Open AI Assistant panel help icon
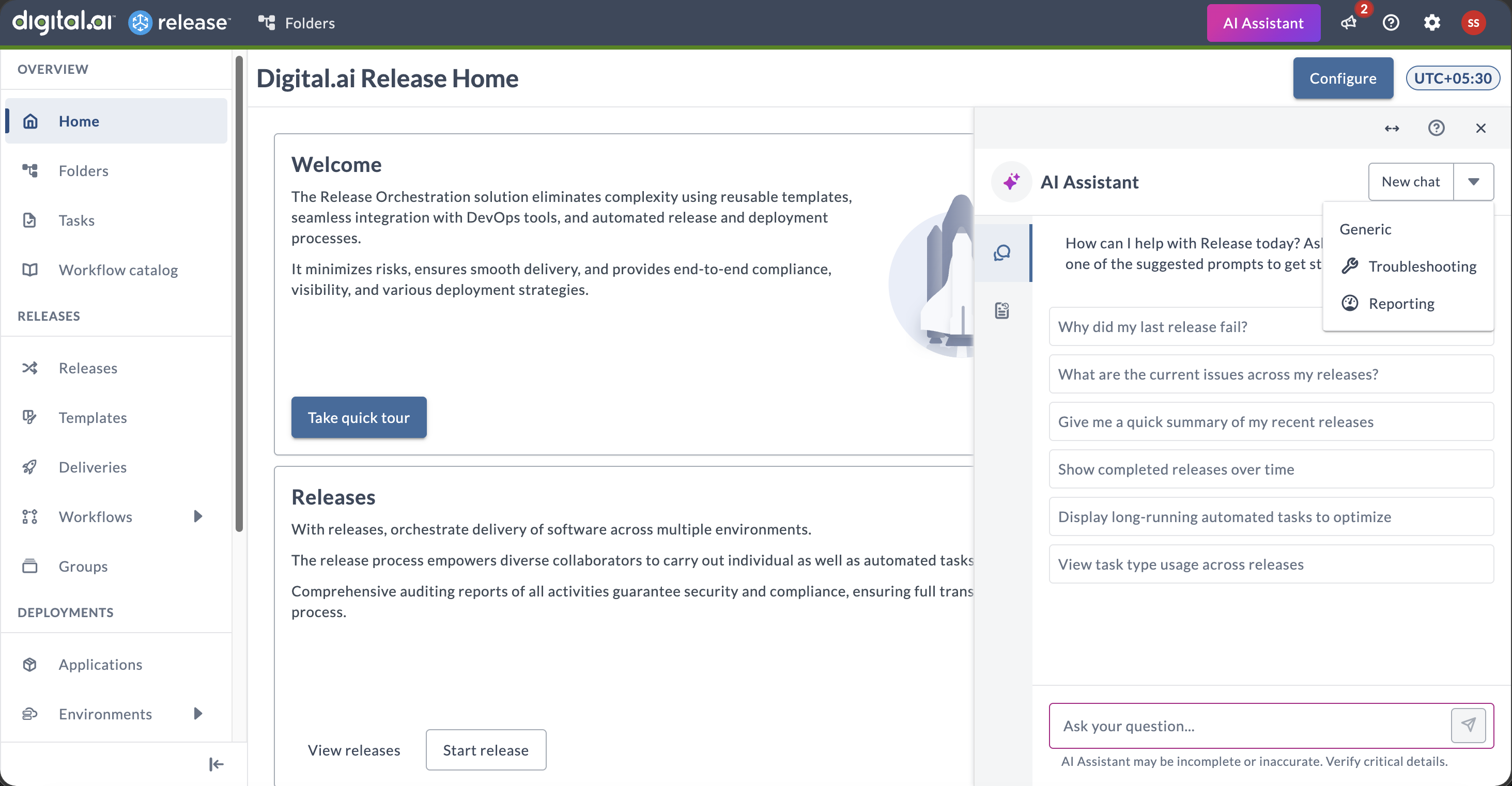The image size is (1512, 786). point(1436,128)
